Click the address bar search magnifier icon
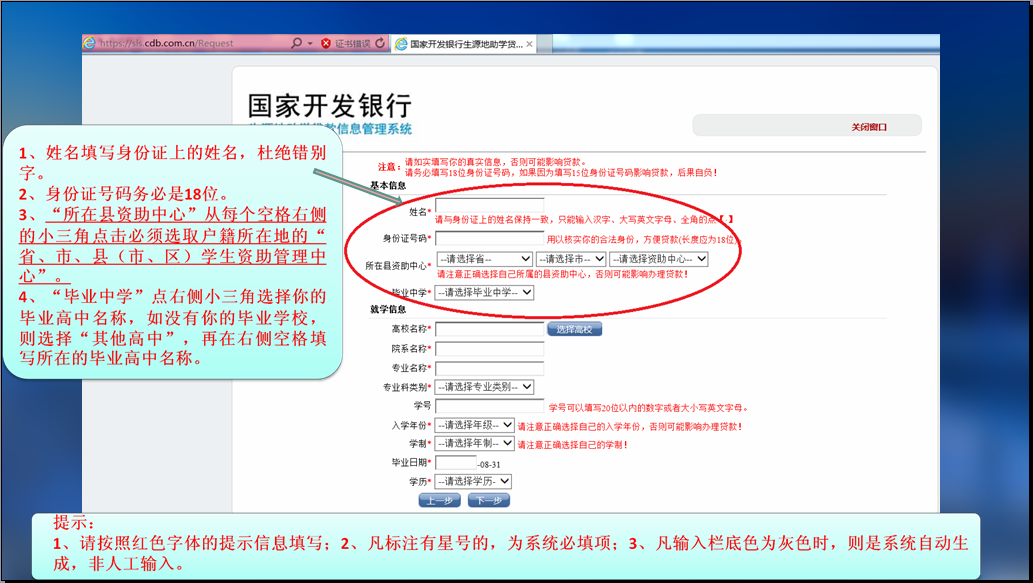The height and width of the screenshot is (583, 1033). point(296,44)
